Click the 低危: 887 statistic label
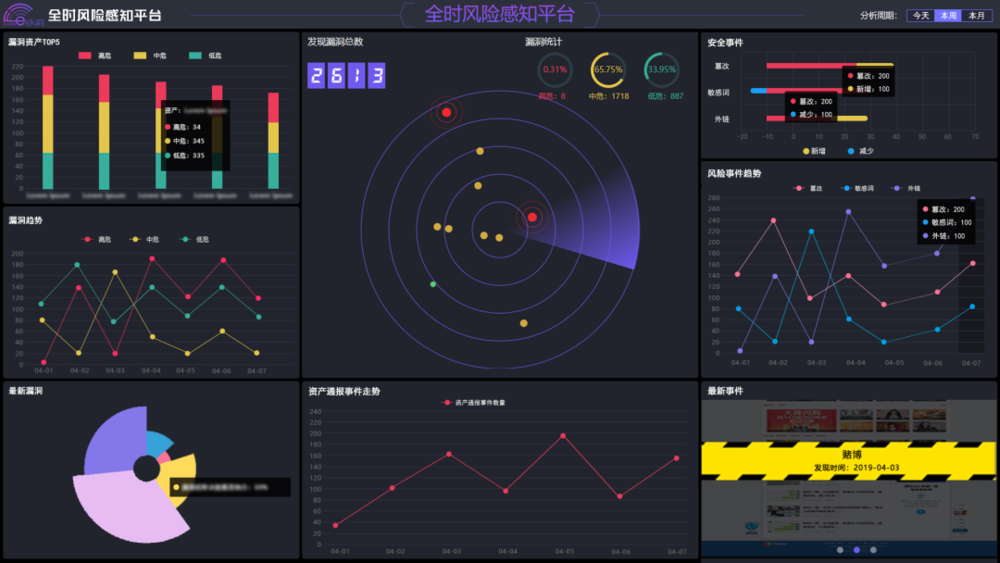1000x563 pixels. click(x=665, y=96)
